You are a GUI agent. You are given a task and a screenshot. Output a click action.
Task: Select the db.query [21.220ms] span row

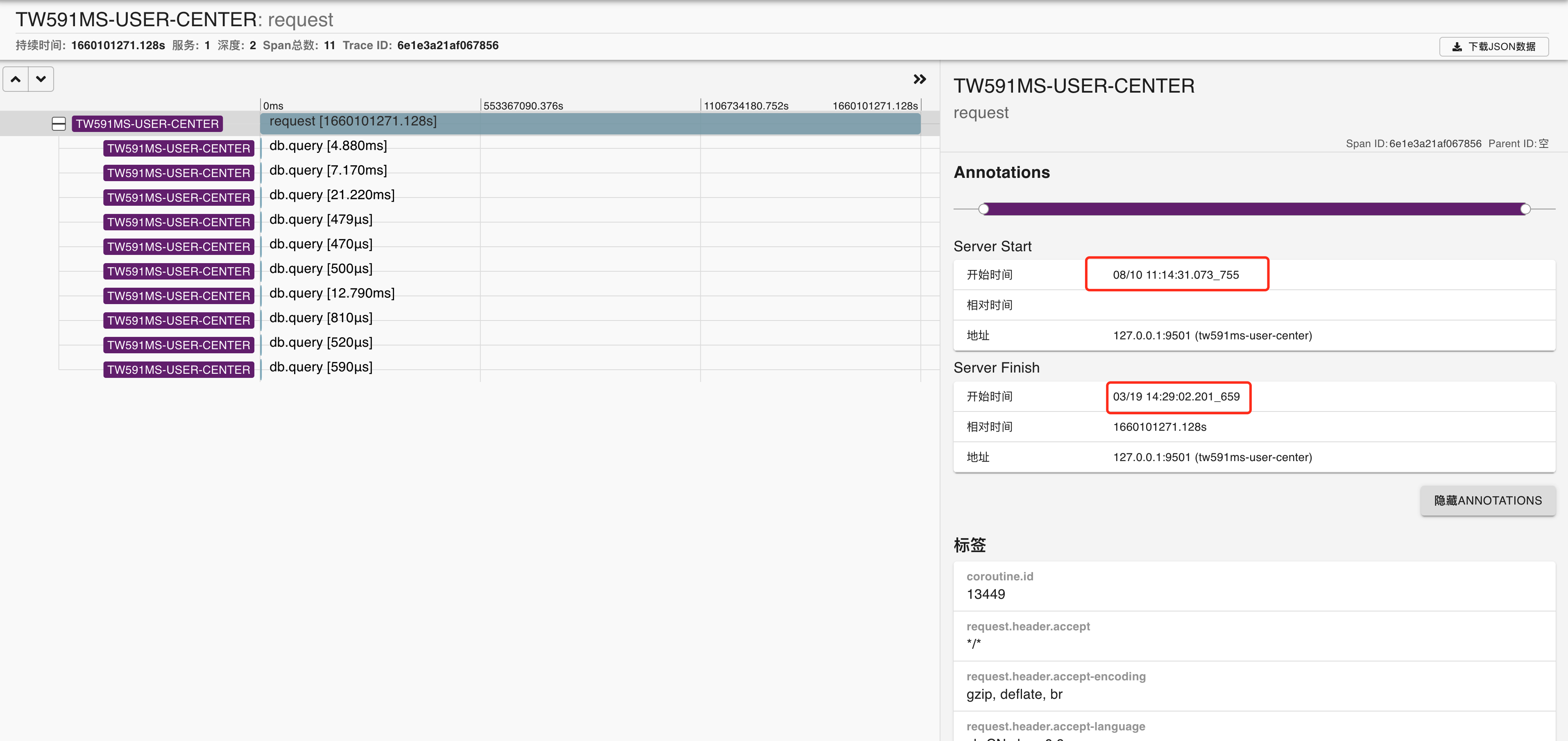pos(332,195)
